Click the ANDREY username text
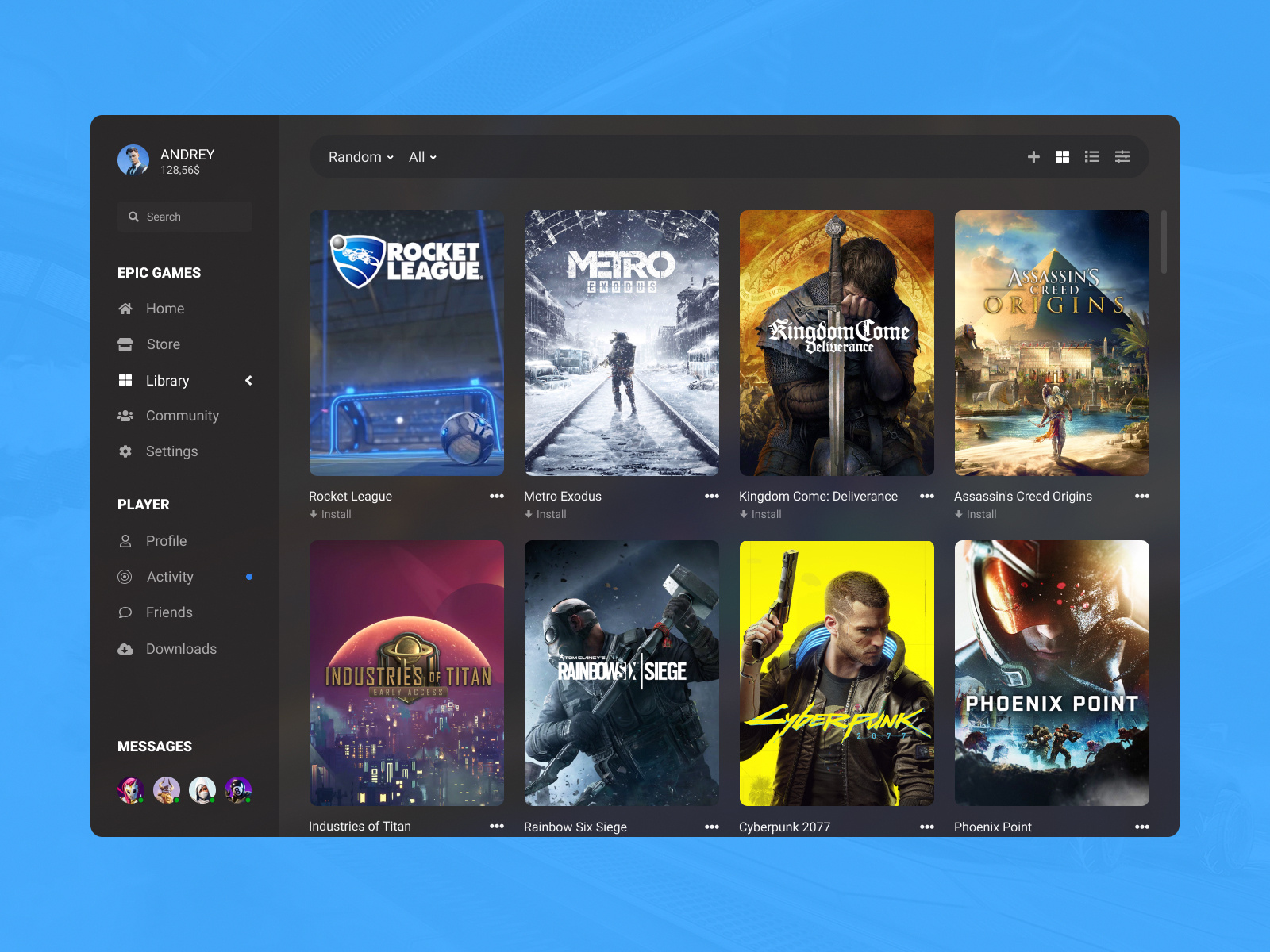Image resolution: width=1270 pixels, height=952 pixels. click(187, 155)
